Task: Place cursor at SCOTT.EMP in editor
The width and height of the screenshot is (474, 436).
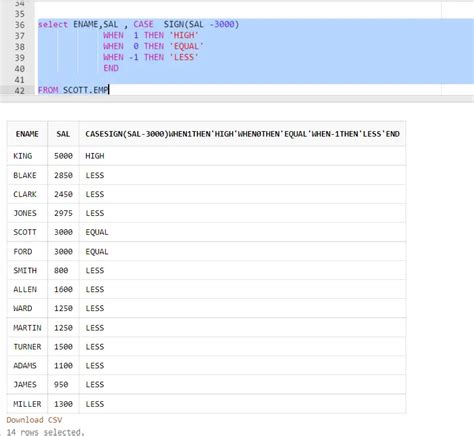Action: coord(86,90)
